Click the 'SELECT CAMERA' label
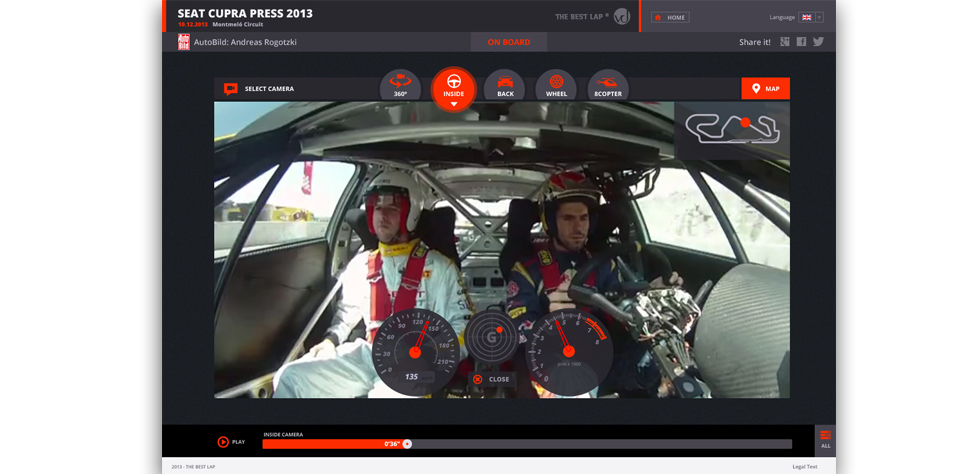Image resolution: width=979 pixels, height=474 pixels. pyautogui.click(x=269, y=89)
